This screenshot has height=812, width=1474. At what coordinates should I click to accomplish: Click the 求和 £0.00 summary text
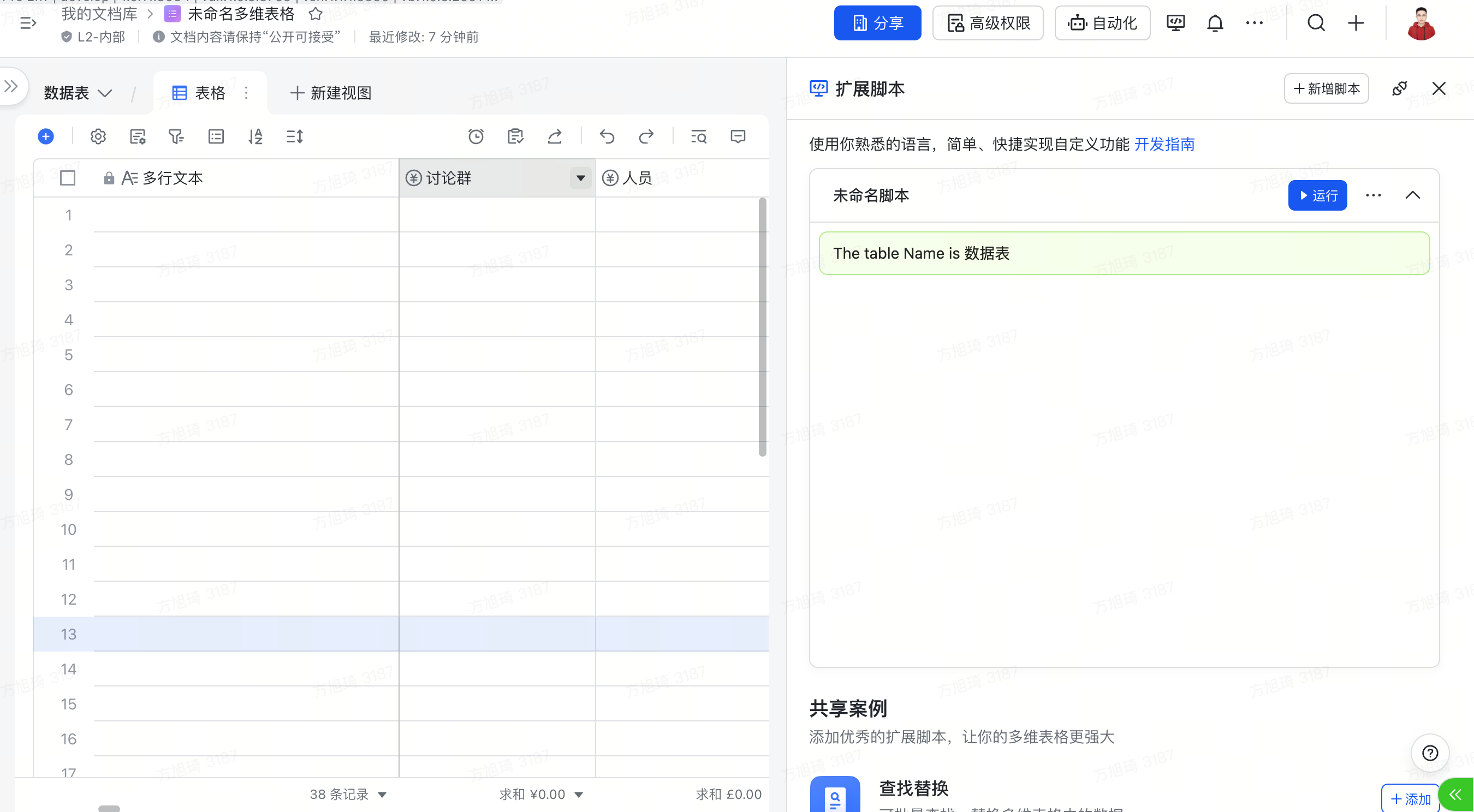click(x=728, y=795)
